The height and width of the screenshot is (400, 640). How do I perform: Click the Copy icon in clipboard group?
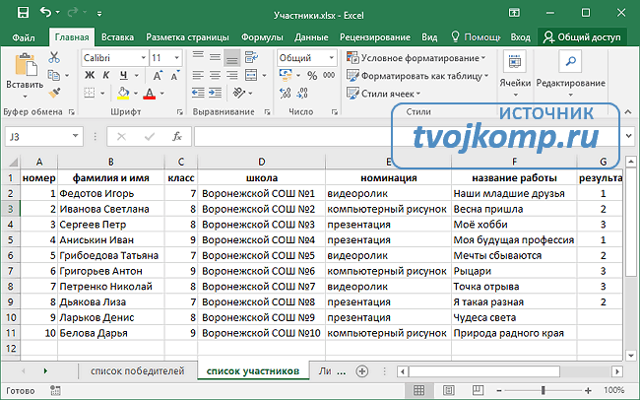tap(54, 76)
